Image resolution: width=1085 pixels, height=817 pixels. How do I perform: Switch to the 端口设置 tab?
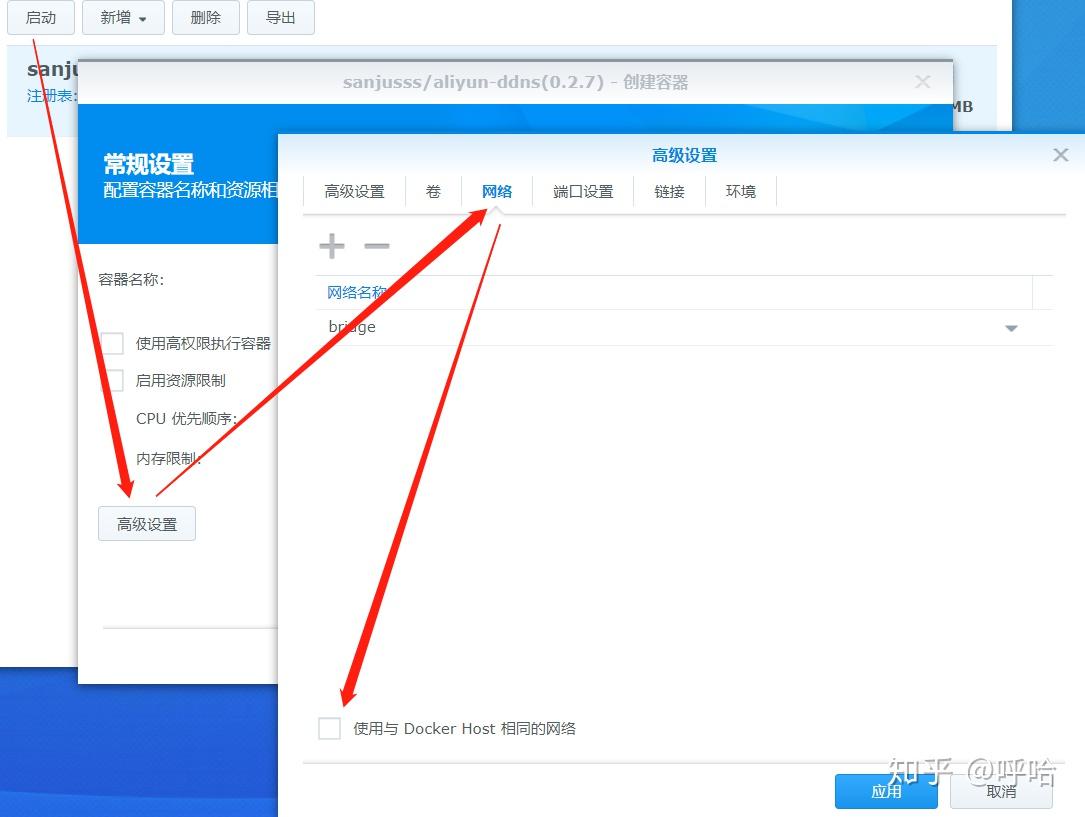pos(583,191)
